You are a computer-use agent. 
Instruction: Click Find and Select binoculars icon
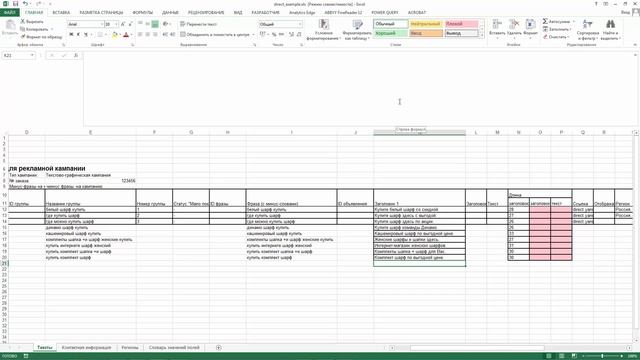click(610, 24)
